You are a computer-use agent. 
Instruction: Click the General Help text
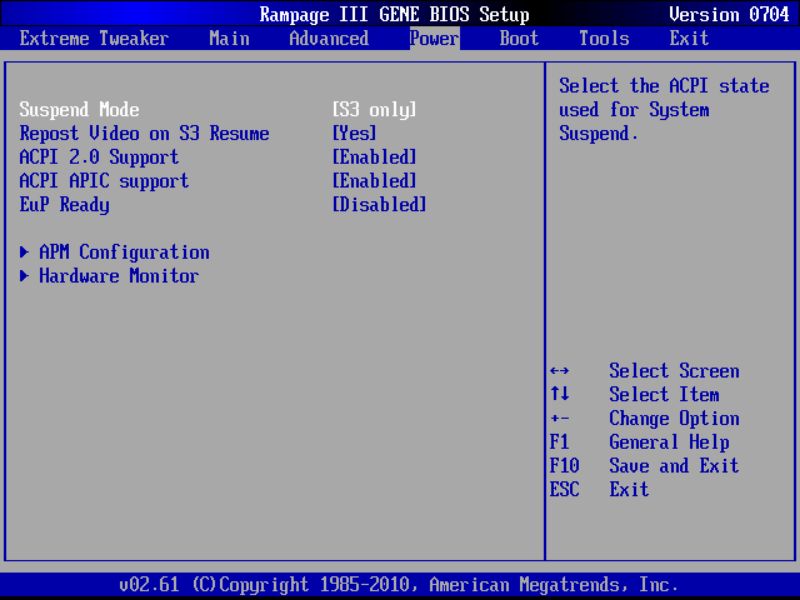click(x=669, y=442)
